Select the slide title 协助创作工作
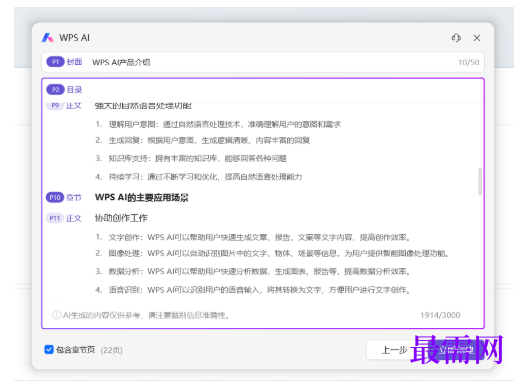Screen dimensions: 522x381 (121, 218)
